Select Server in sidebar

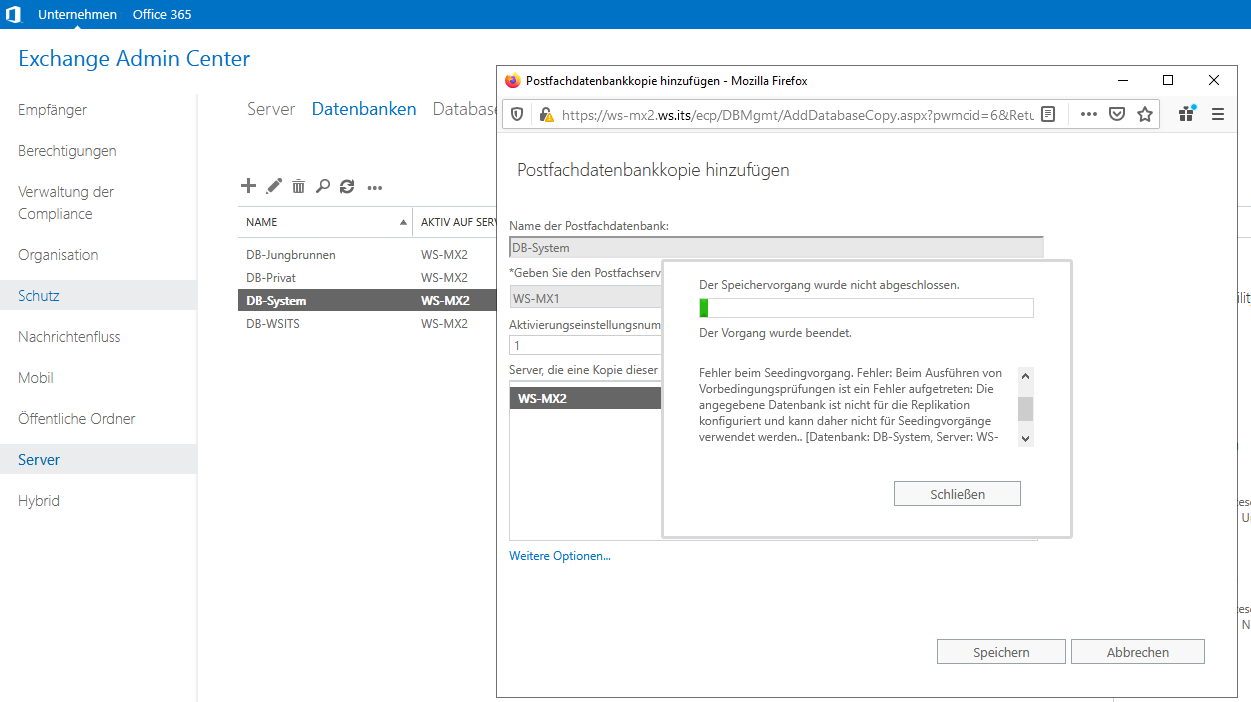pos(98,459)
